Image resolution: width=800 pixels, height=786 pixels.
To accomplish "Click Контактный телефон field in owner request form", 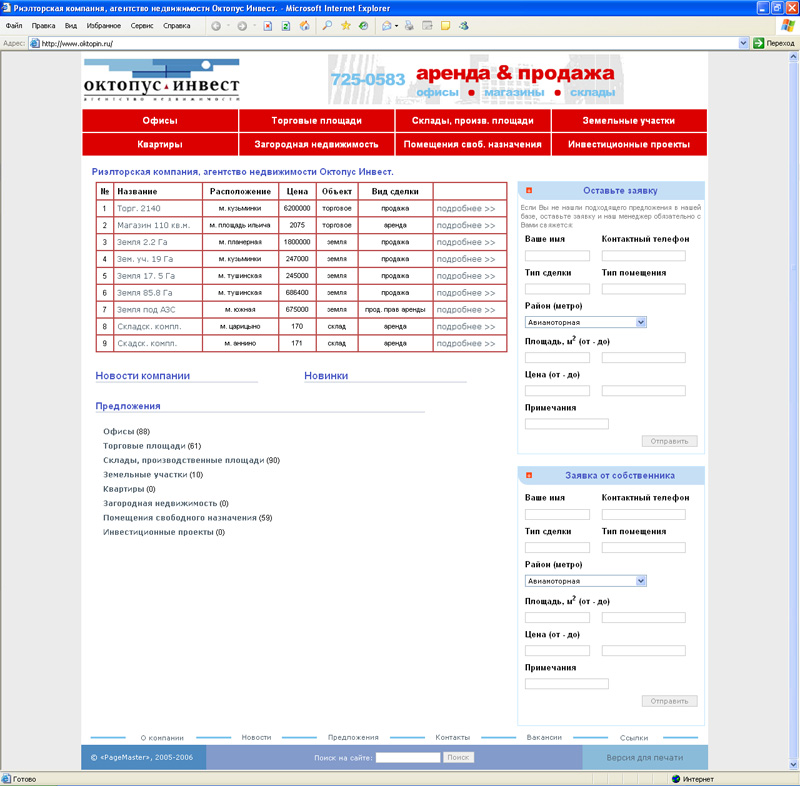I will point(643,514).
